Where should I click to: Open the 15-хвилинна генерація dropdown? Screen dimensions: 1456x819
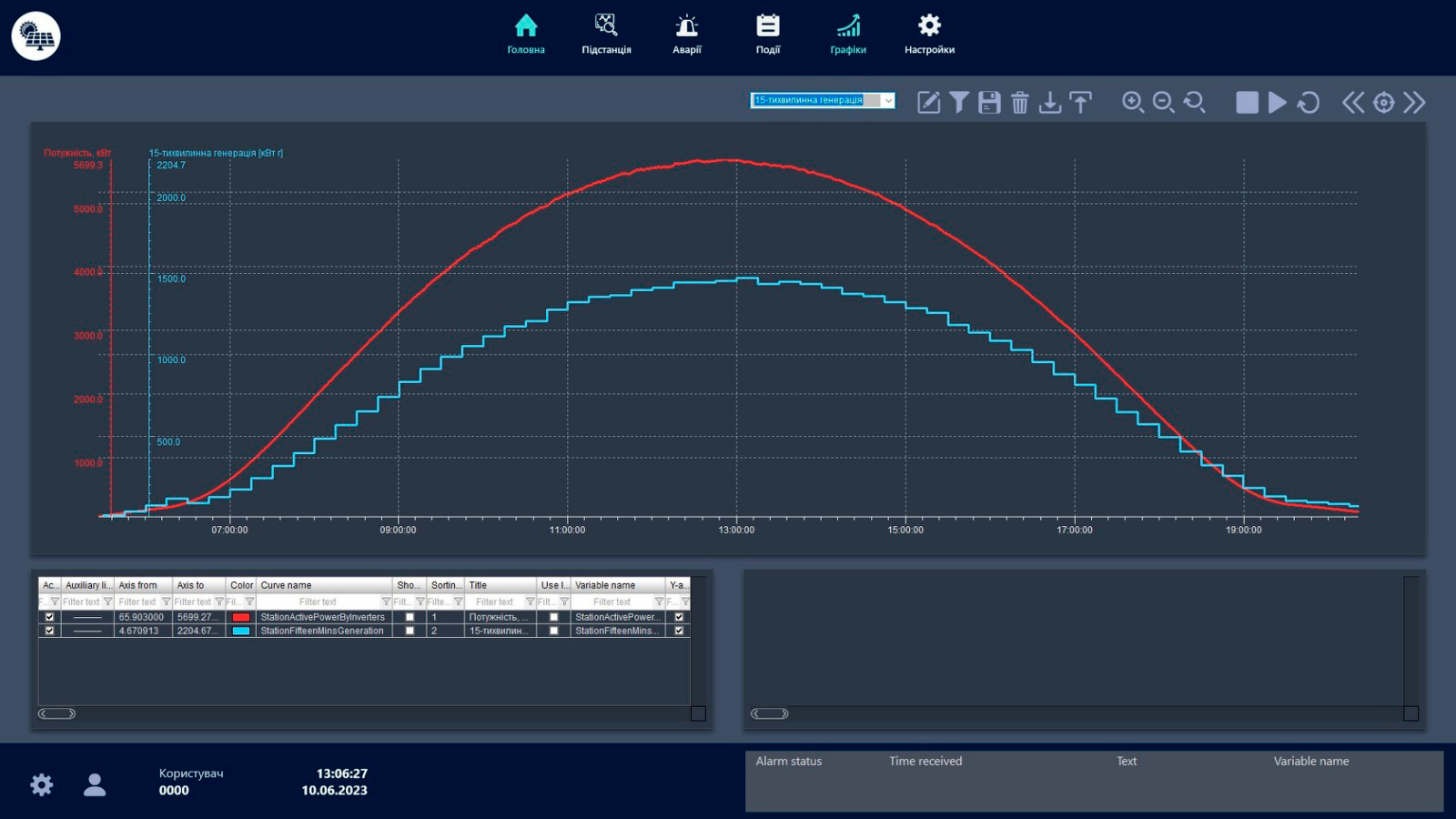[887, 100]
